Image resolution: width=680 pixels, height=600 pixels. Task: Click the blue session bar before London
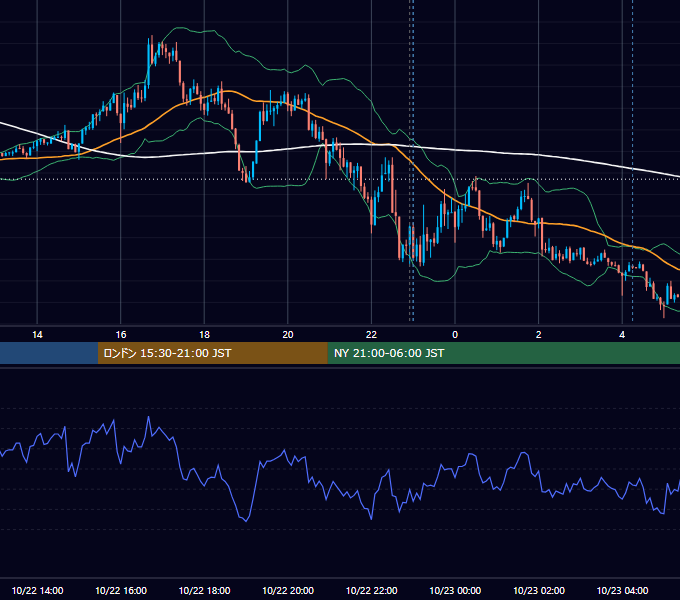tap(49, 353)
